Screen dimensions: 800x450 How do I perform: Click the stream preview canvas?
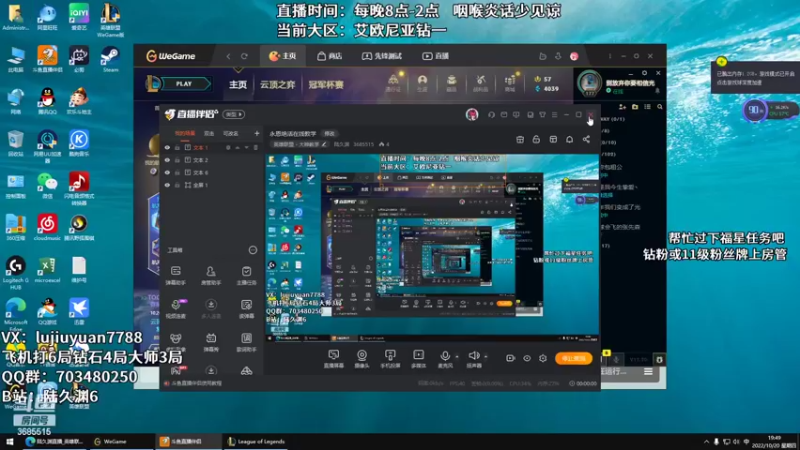pyautogui.click(x=432, y=248)
